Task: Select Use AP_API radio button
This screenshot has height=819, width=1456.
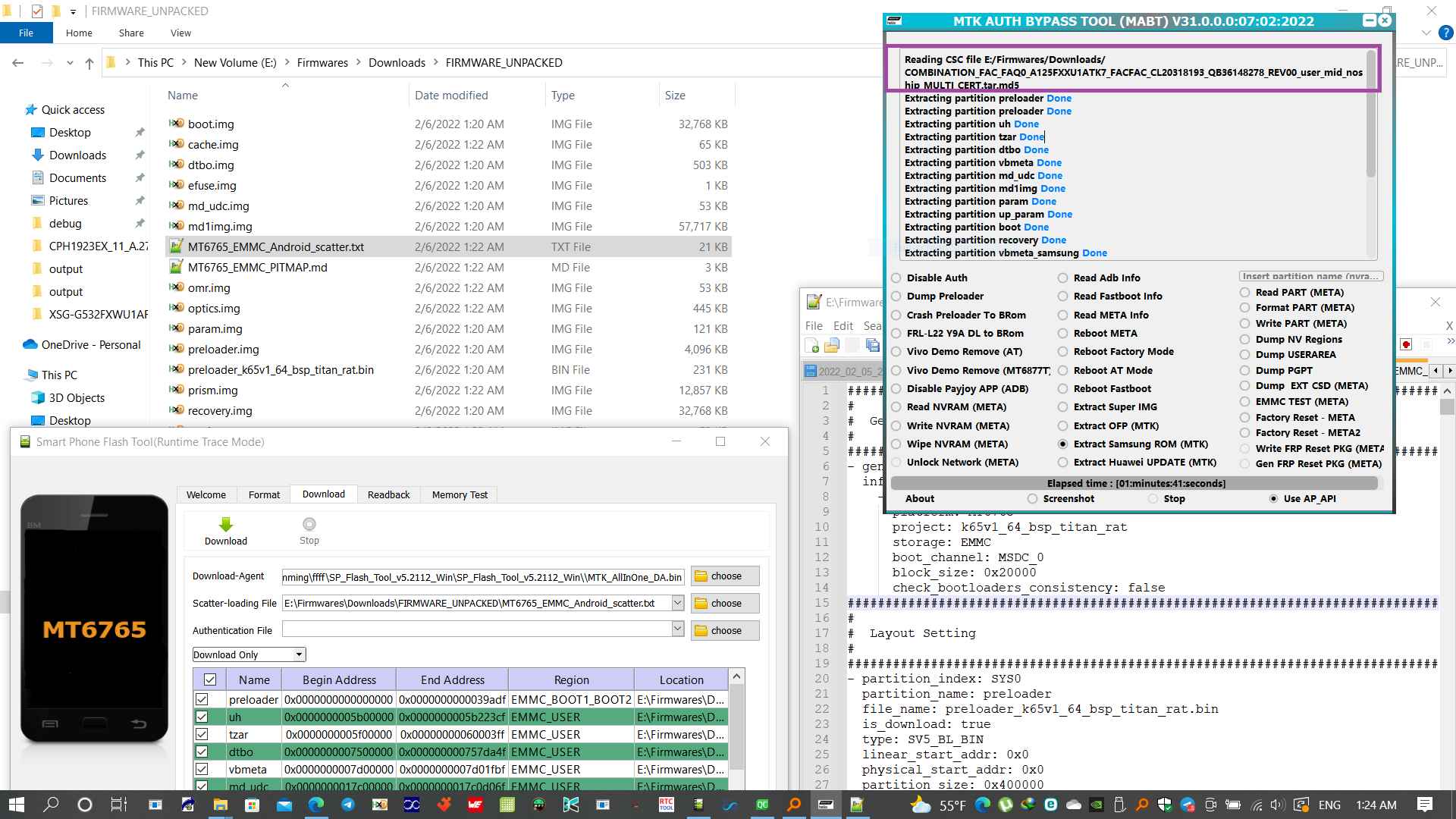Action: click(1272, 498)
